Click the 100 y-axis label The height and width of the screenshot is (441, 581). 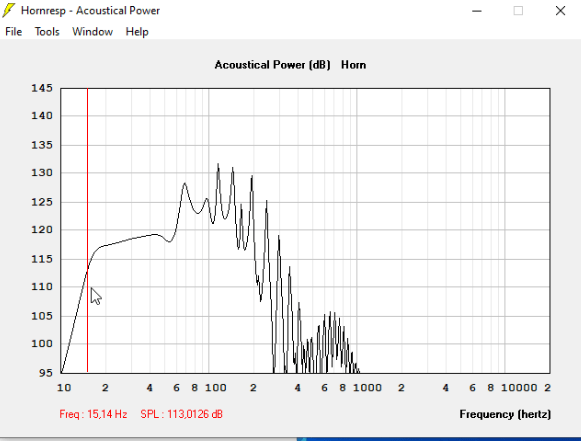tap(42, 344)
